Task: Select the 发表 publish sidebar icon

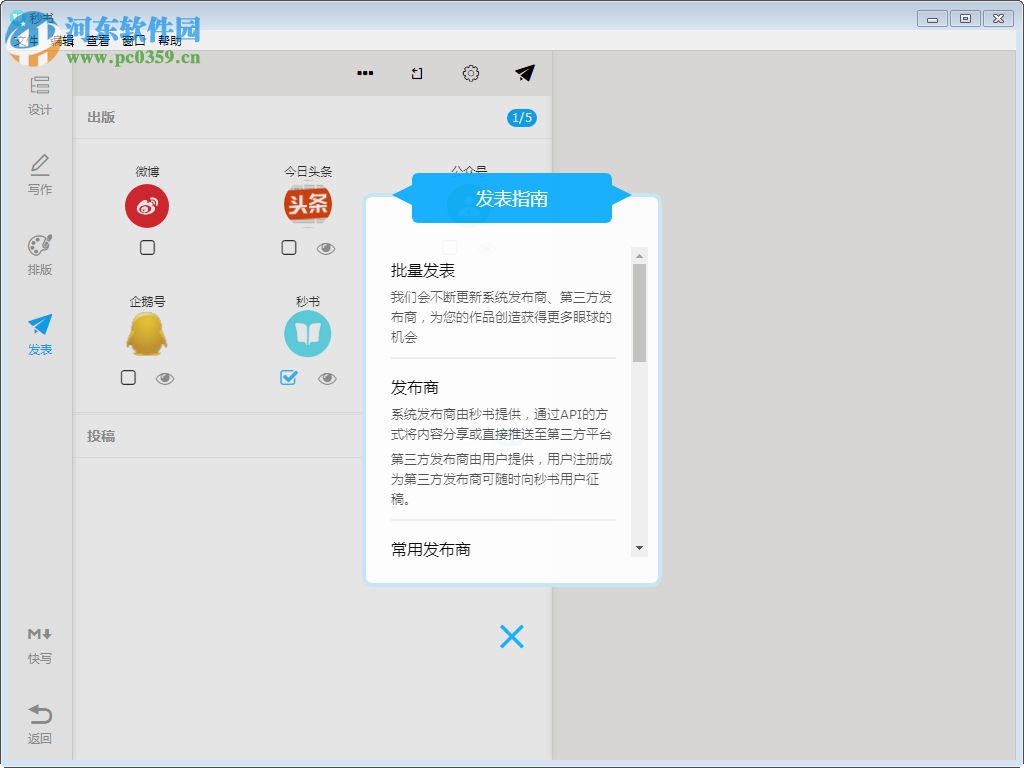Action: (39, 330)
